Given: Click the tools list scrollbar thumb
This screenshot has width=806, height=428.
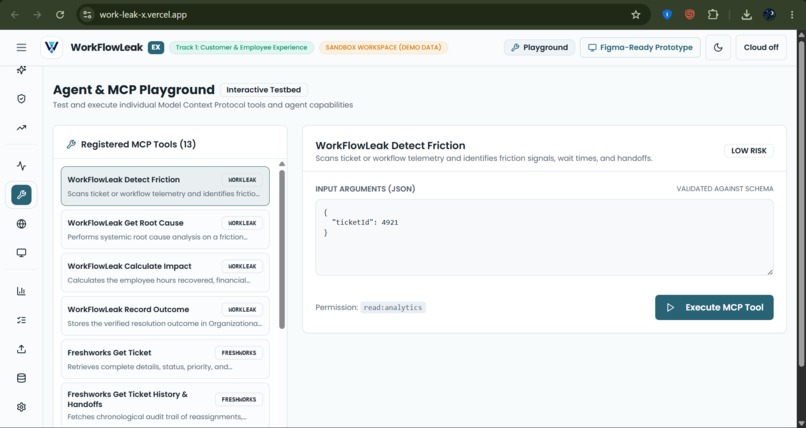Looking at the screenshot, I should pos(282,249).
